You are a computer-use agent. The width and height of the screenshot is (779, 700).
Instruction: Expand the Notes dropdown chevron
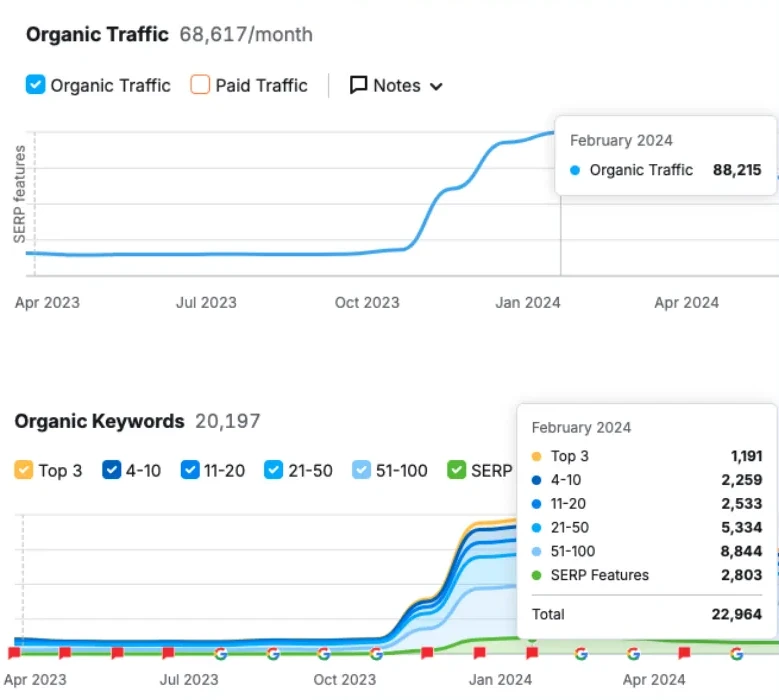point(436,86)
